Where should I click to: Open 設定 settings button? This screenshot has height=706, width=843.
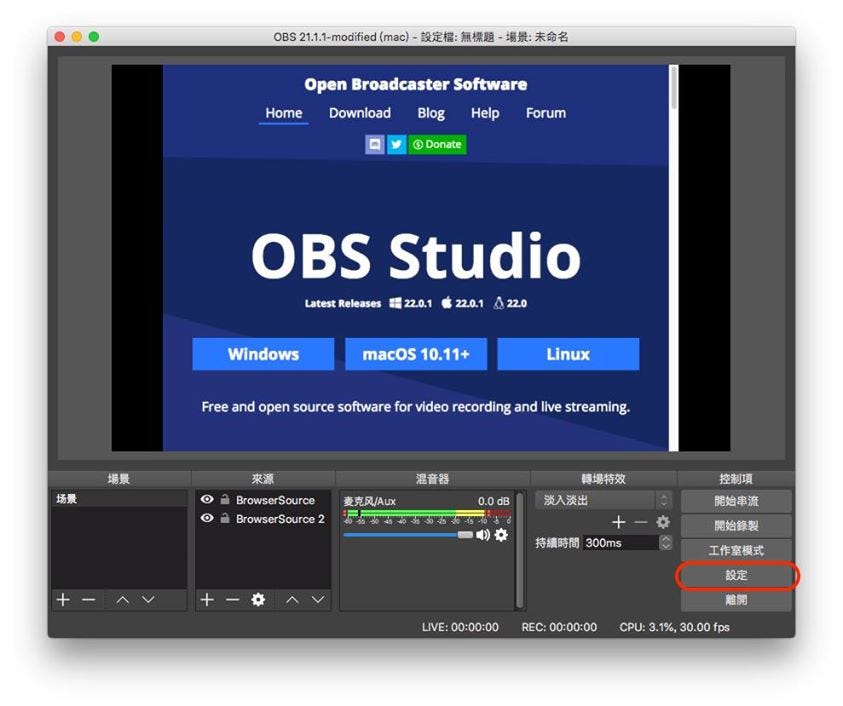tap(736, 575)
